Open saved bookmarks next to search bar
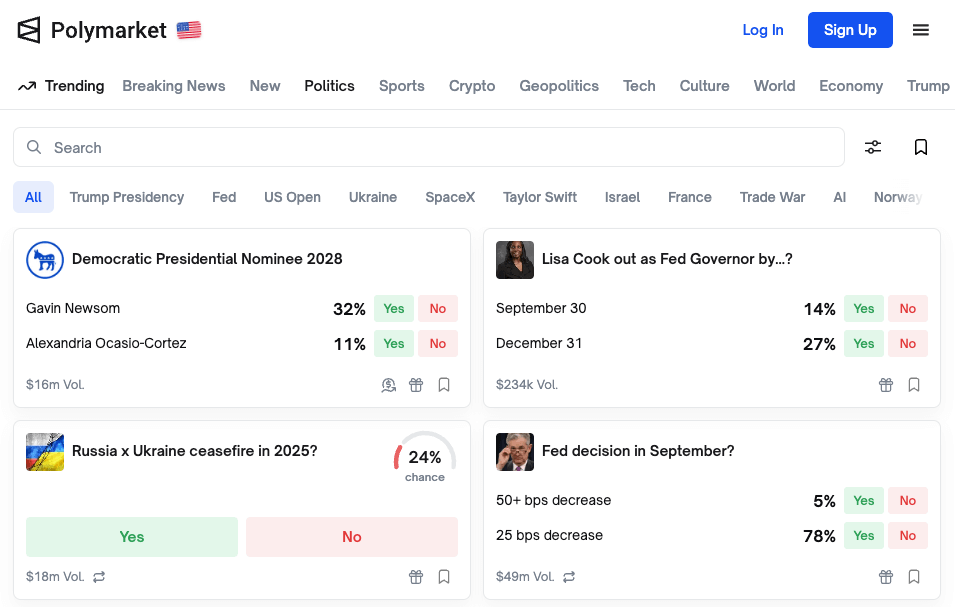Screen dimensions: 955x607 (920, 147)
